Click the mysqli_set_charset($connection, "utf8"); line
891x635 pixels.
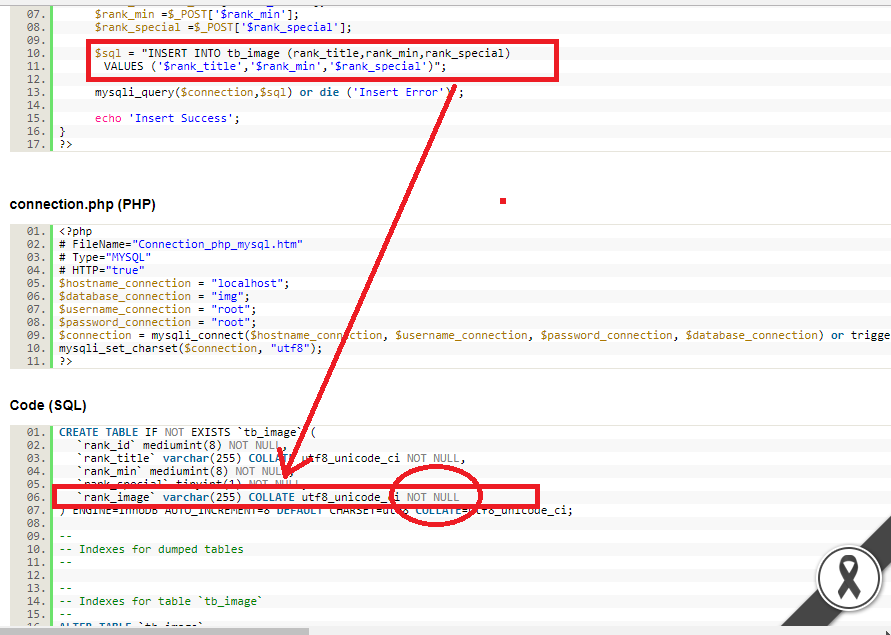[x=190, y=348]
